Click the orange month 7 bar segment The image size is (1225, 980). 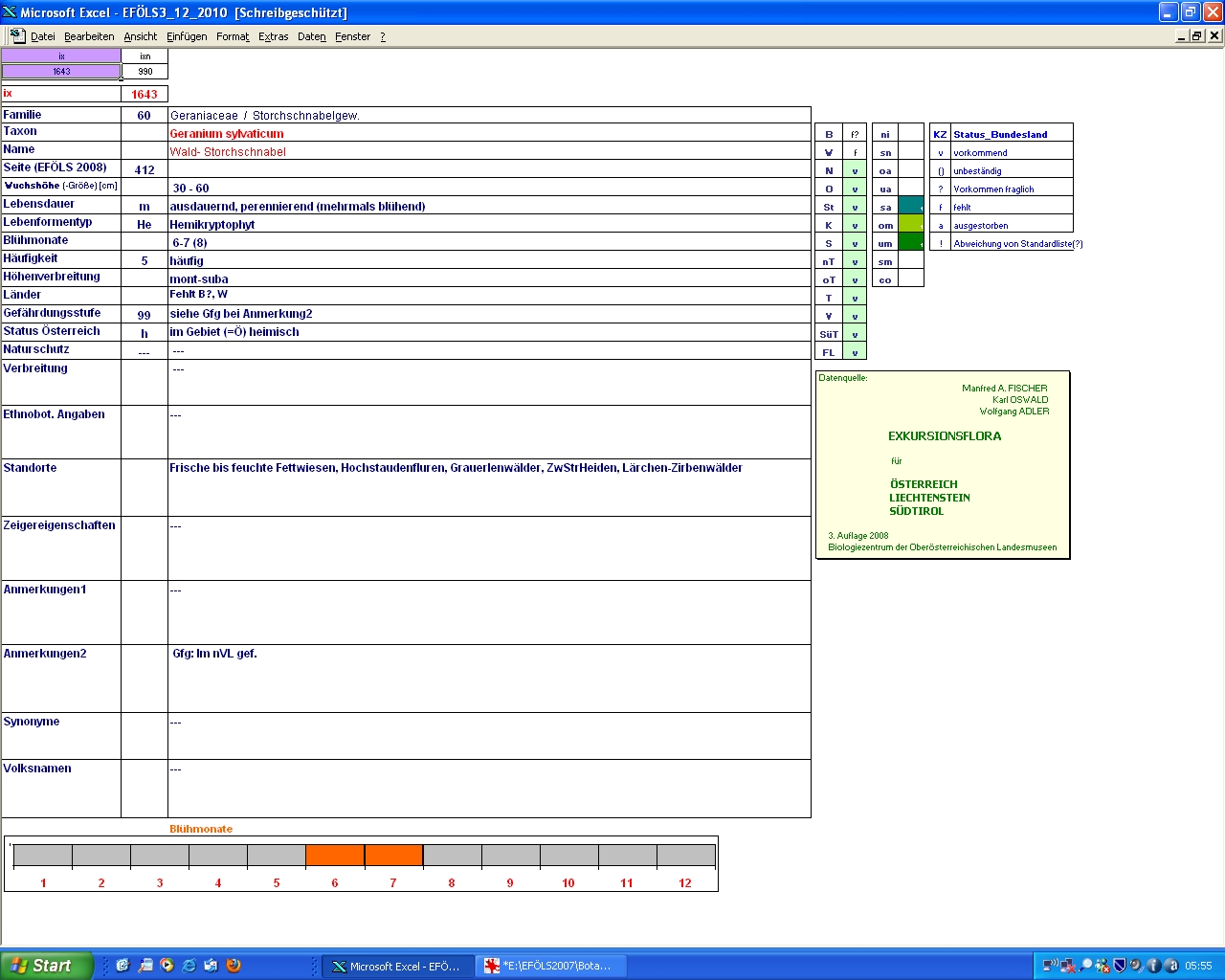393,855
